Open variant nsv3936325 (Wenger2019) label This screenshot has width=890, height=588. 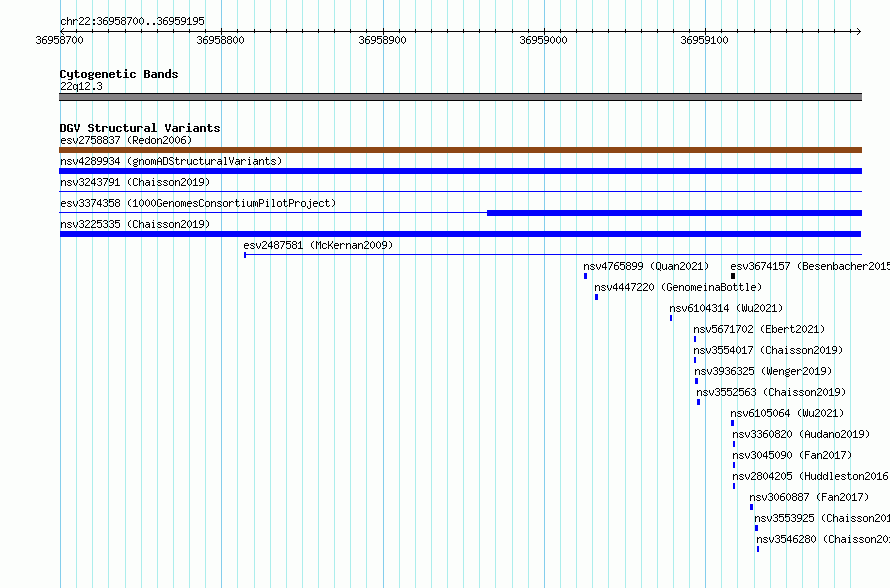[763, 371]
